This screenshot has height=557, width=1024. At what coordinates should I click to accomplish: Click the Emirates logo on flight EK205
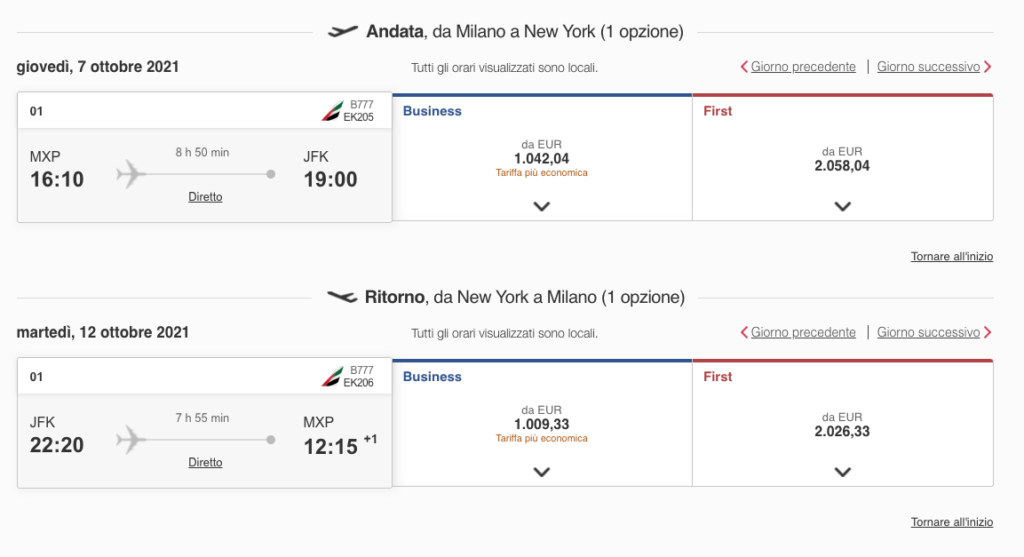[x=331, y=111]
